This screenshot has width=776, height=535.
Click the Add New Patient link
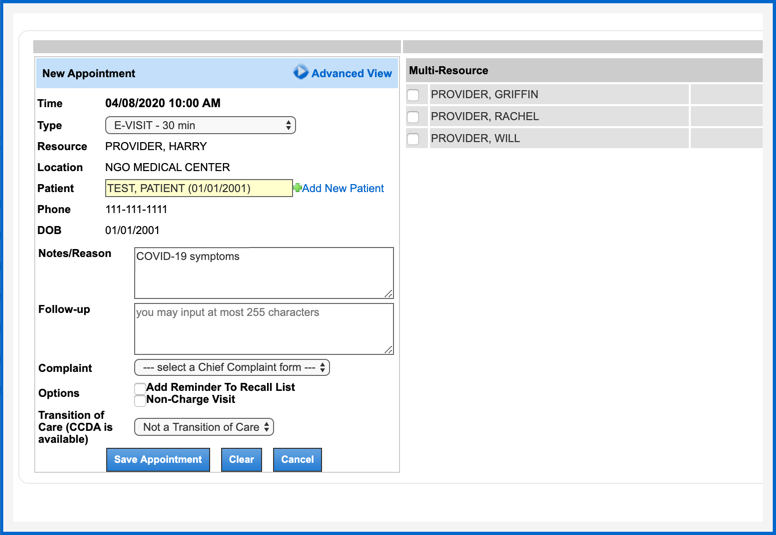click(x=343, y=188)
